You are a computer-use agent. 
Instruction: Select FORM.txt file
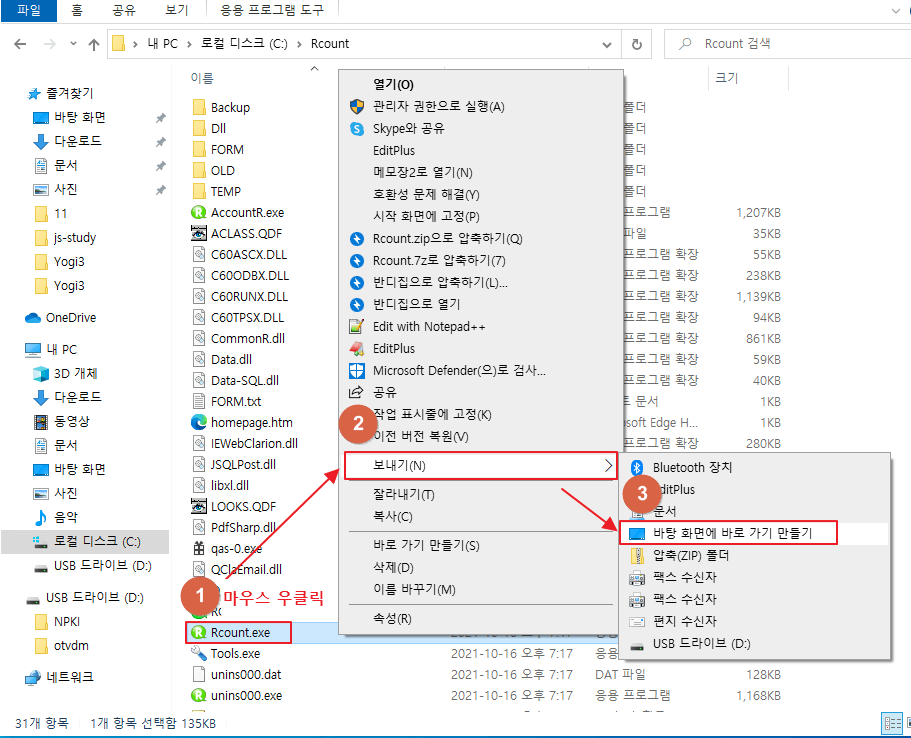[x=236, y=402]
